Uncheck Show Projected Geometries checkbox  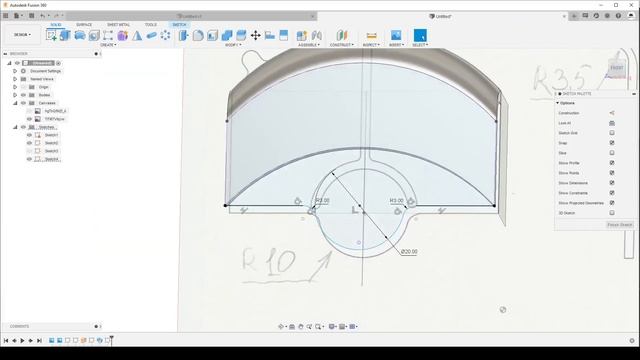(612, 203)
